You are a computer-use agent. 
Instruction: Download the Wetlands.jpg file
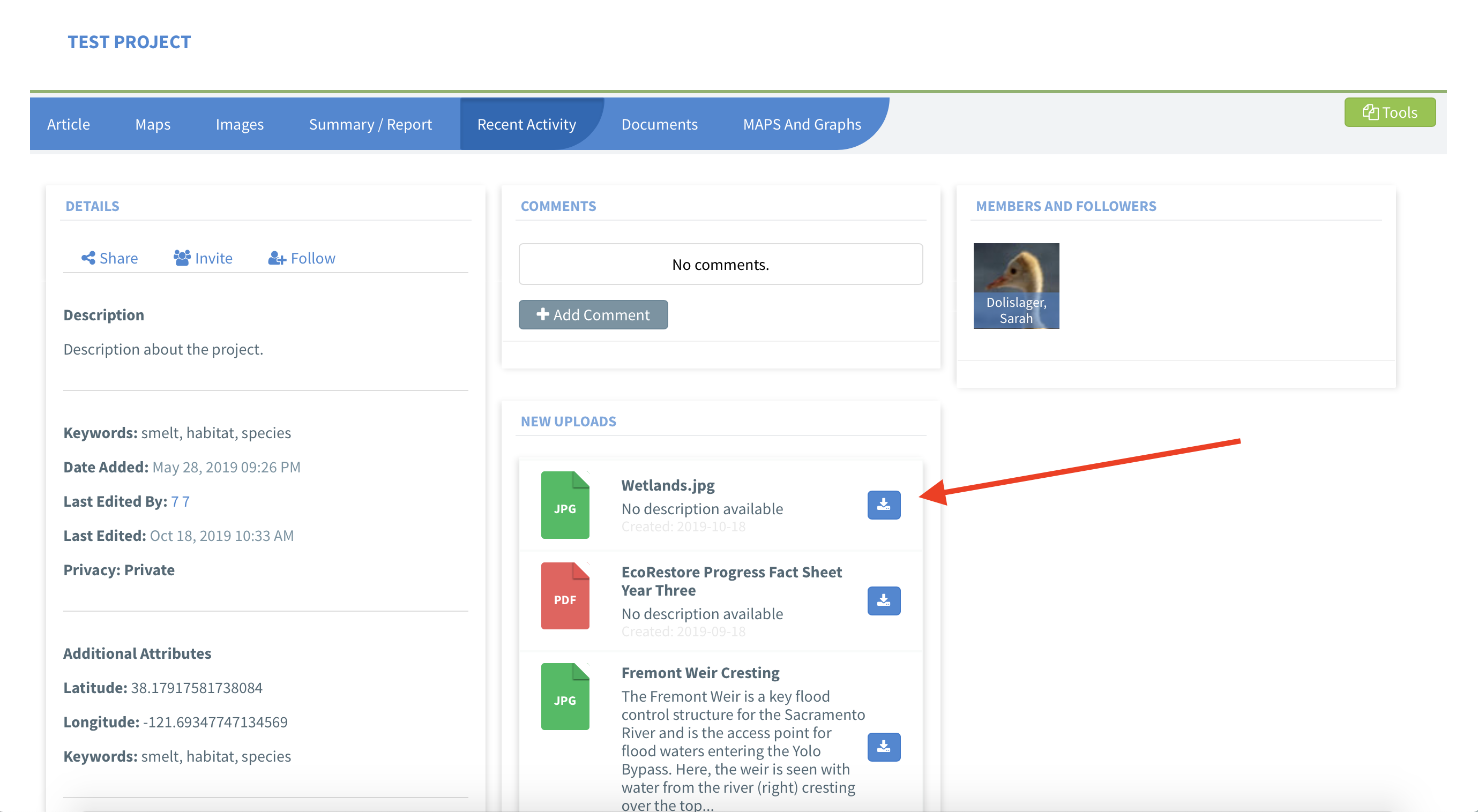[x=884, y=505]
